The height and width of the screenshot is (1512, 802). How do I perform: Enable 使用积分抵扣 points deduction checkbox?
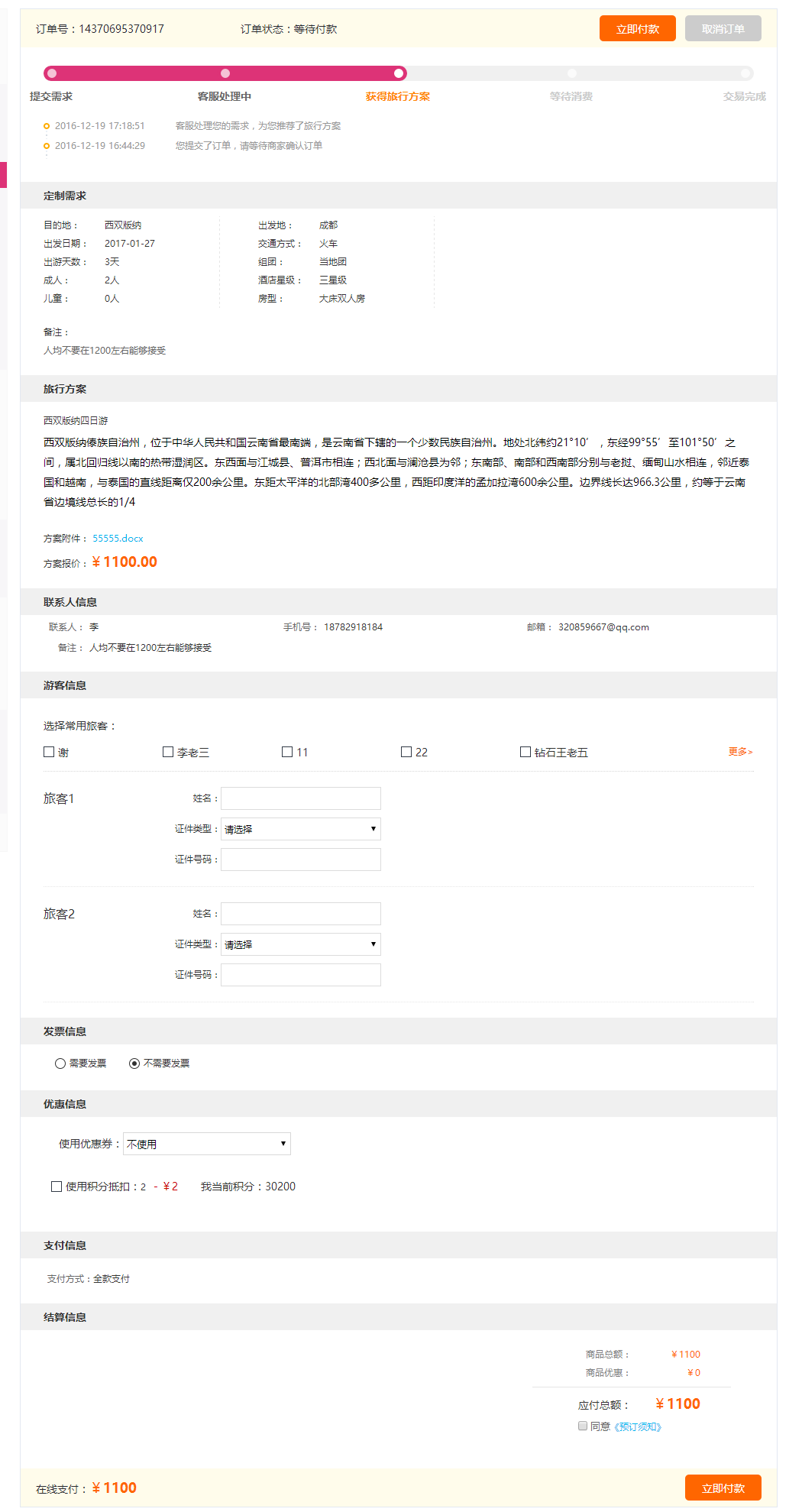pos(57,1187)
